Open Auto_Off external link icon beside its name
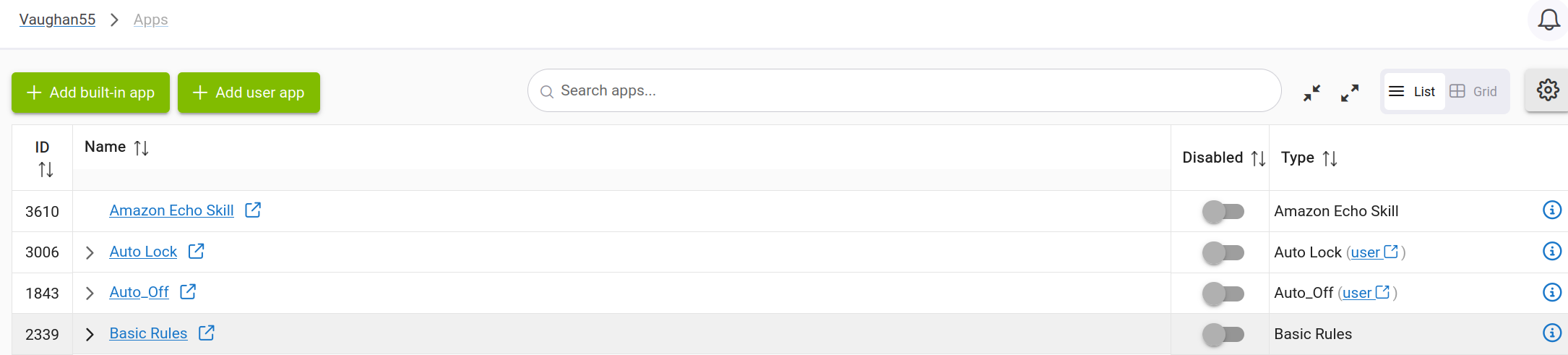This screenshot has height=355, width=1568. click(x=188, y=291)
